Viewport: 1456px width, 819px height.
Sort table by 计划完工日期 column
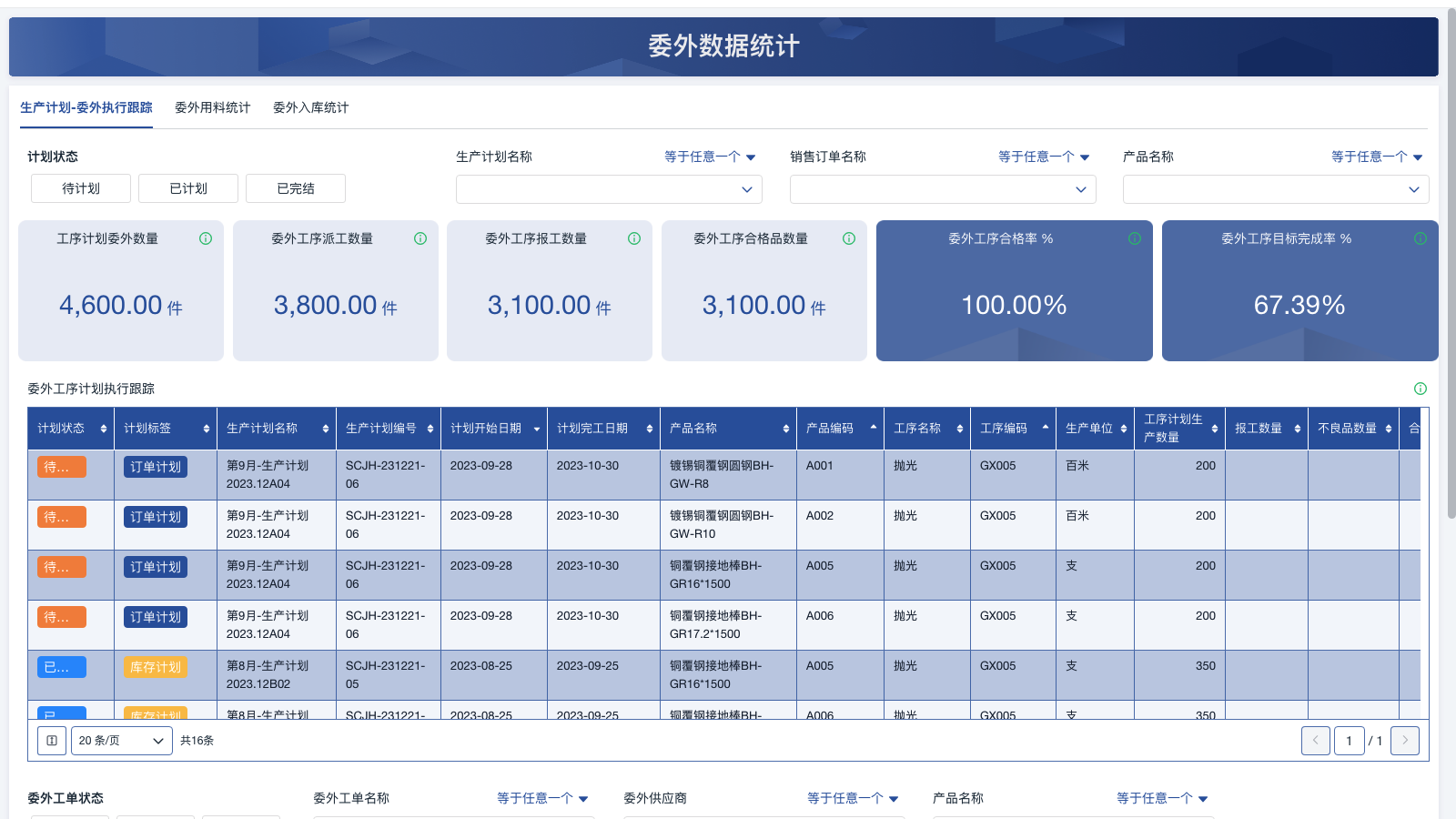(x=650, y=429)
